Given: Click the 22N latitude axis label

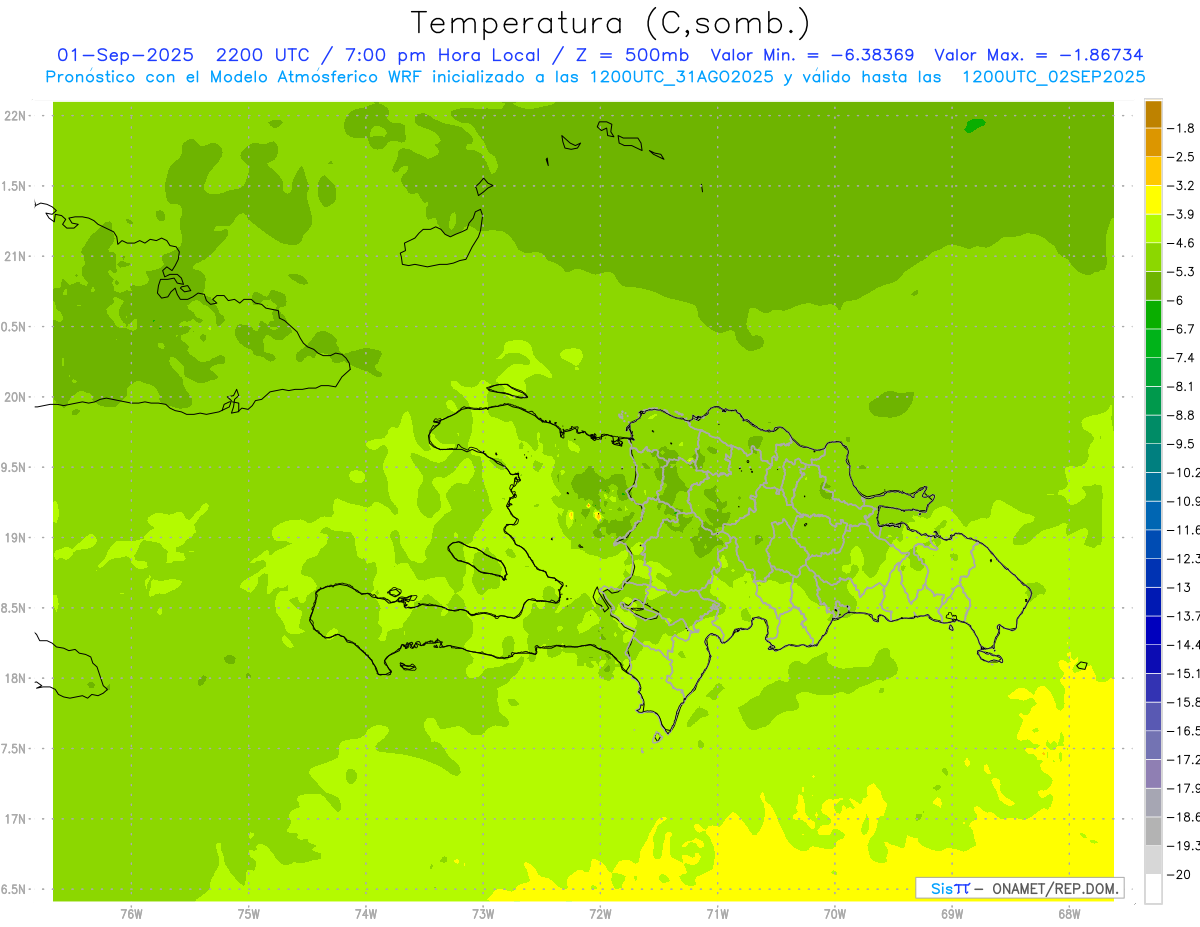Looking at the screenshot, I should click(x=15, y=116).
